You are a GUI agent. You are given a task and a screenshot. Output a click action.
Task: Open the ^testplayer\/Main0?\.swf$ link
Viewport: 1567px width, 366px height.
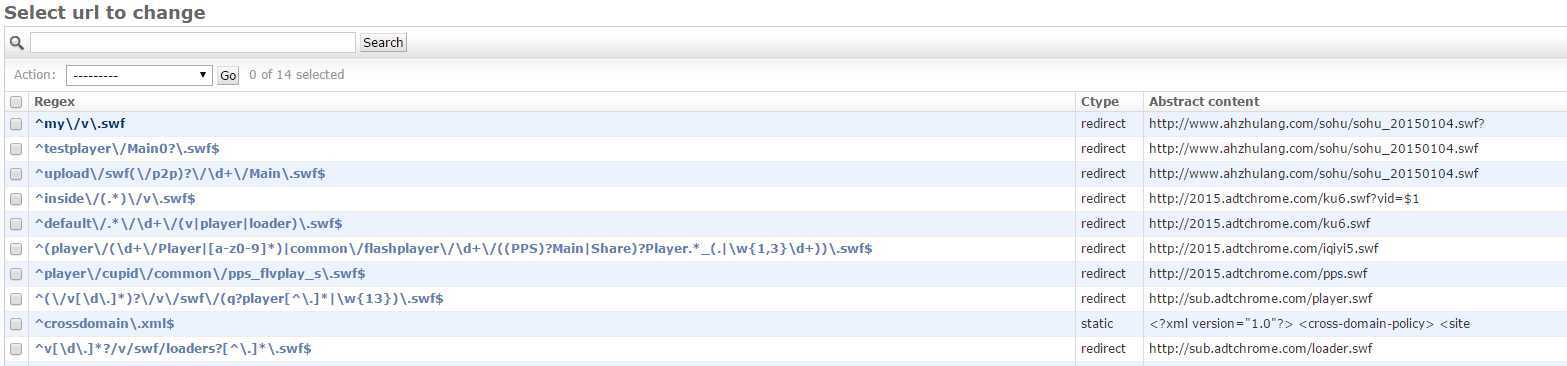click(x=127, y=148)
